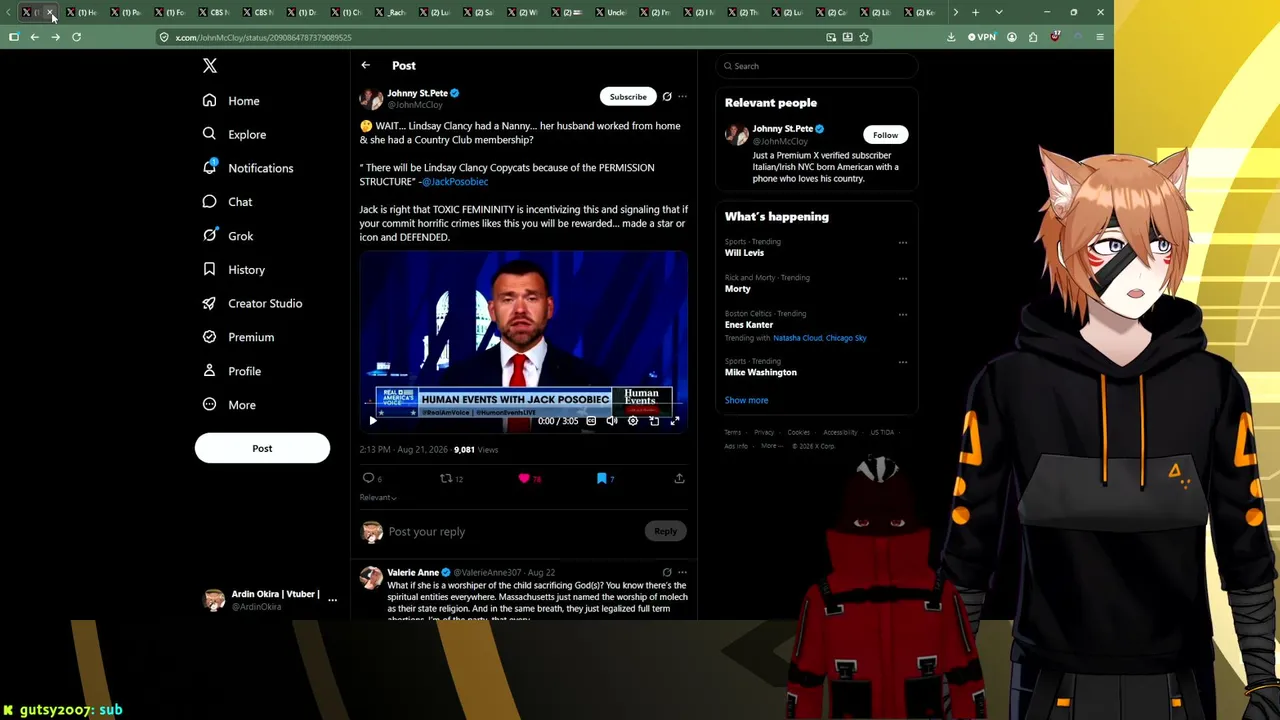
Task: Open the X logo home link
Action: (x=210, y=66)
